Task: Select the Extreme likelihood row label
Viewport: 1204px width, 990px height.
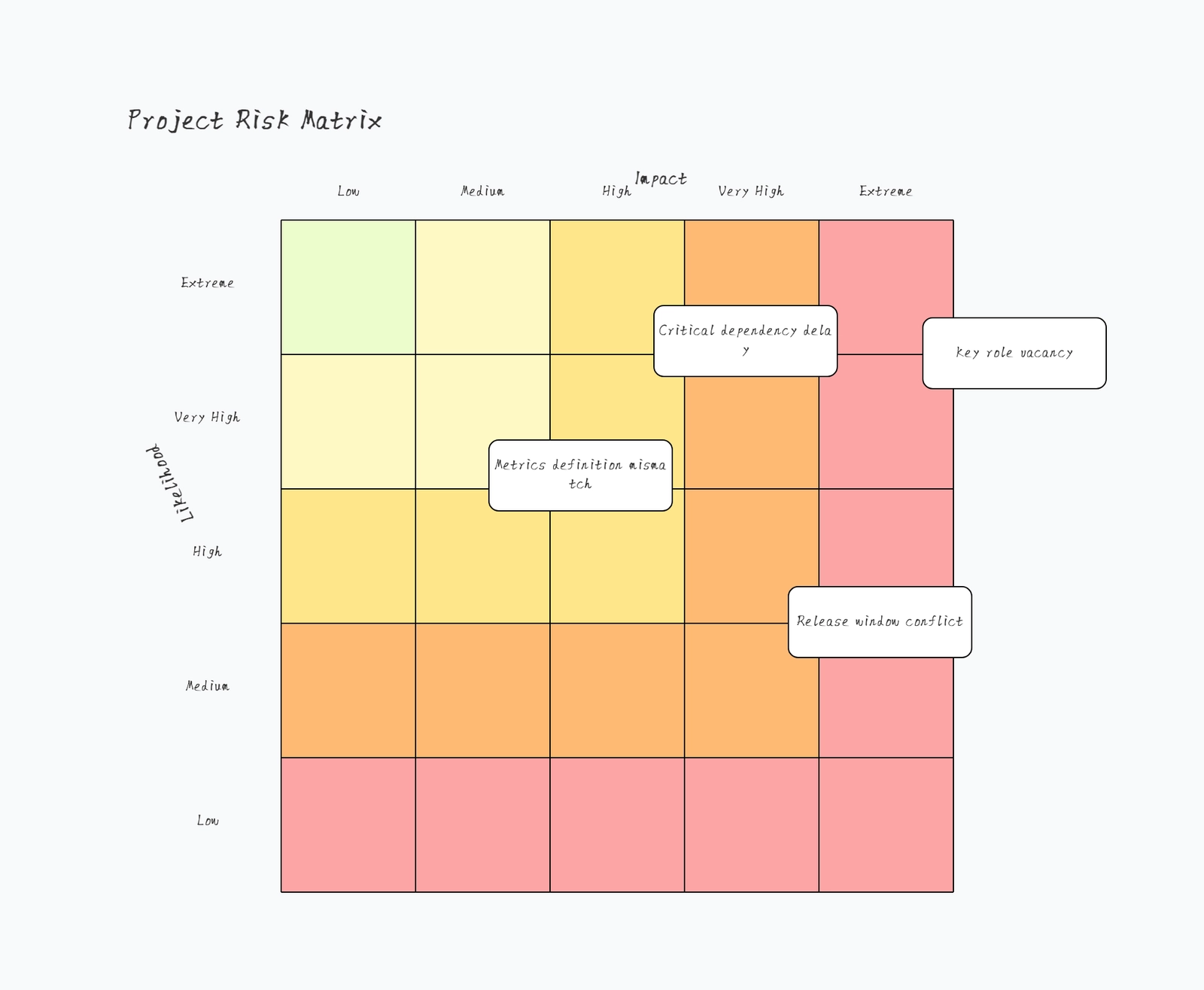Action: pos(207,283)
